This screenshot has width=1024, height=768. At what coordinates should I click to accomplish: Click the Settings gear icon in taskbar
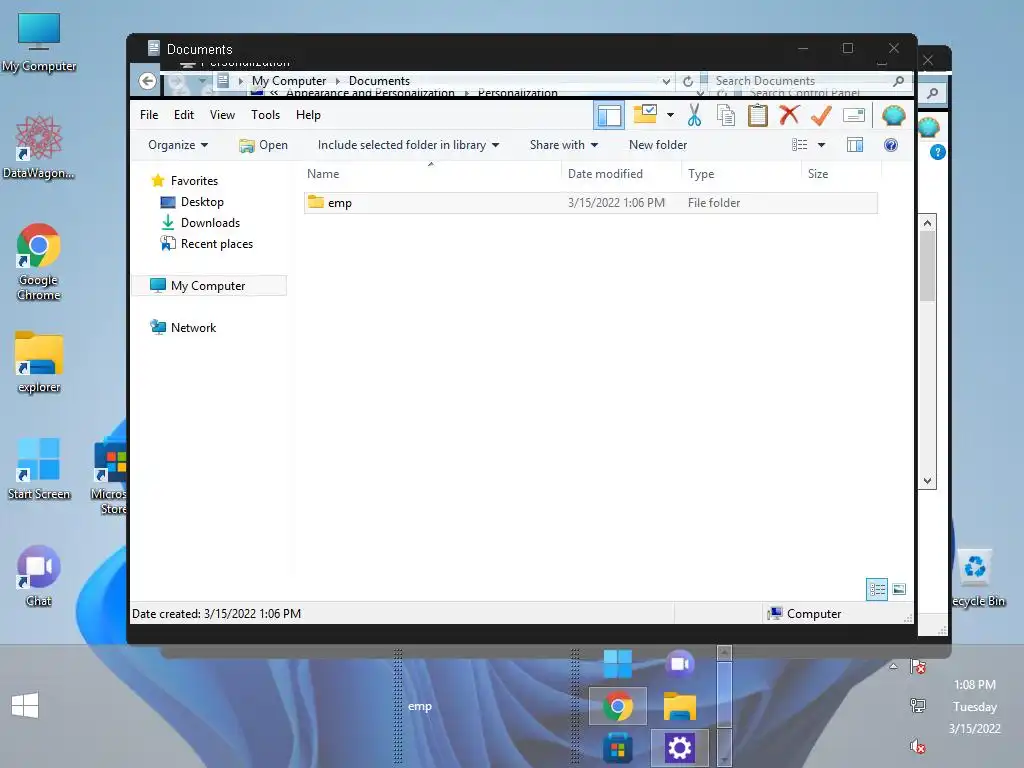pyautogui.click(x=679, y=747)
